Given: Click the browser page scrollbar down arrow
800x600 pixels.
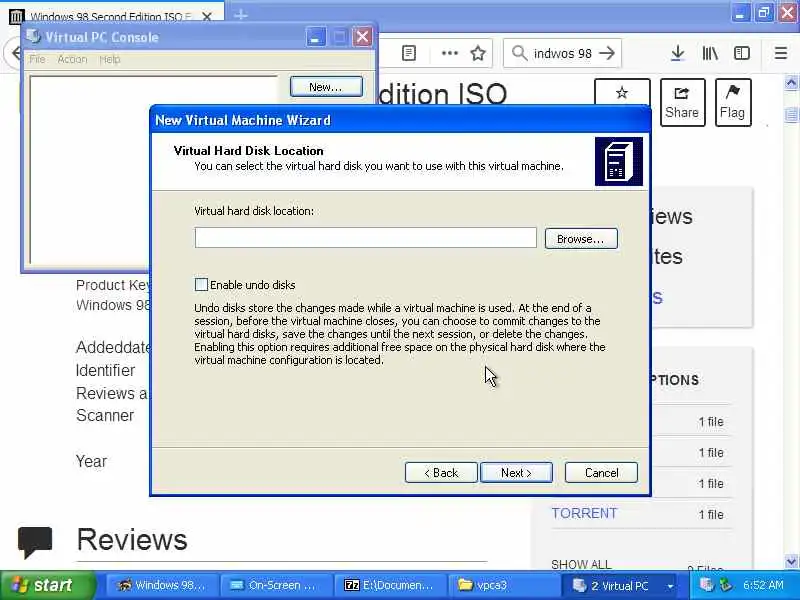Looking at the screenshot, I should [791, 562].
